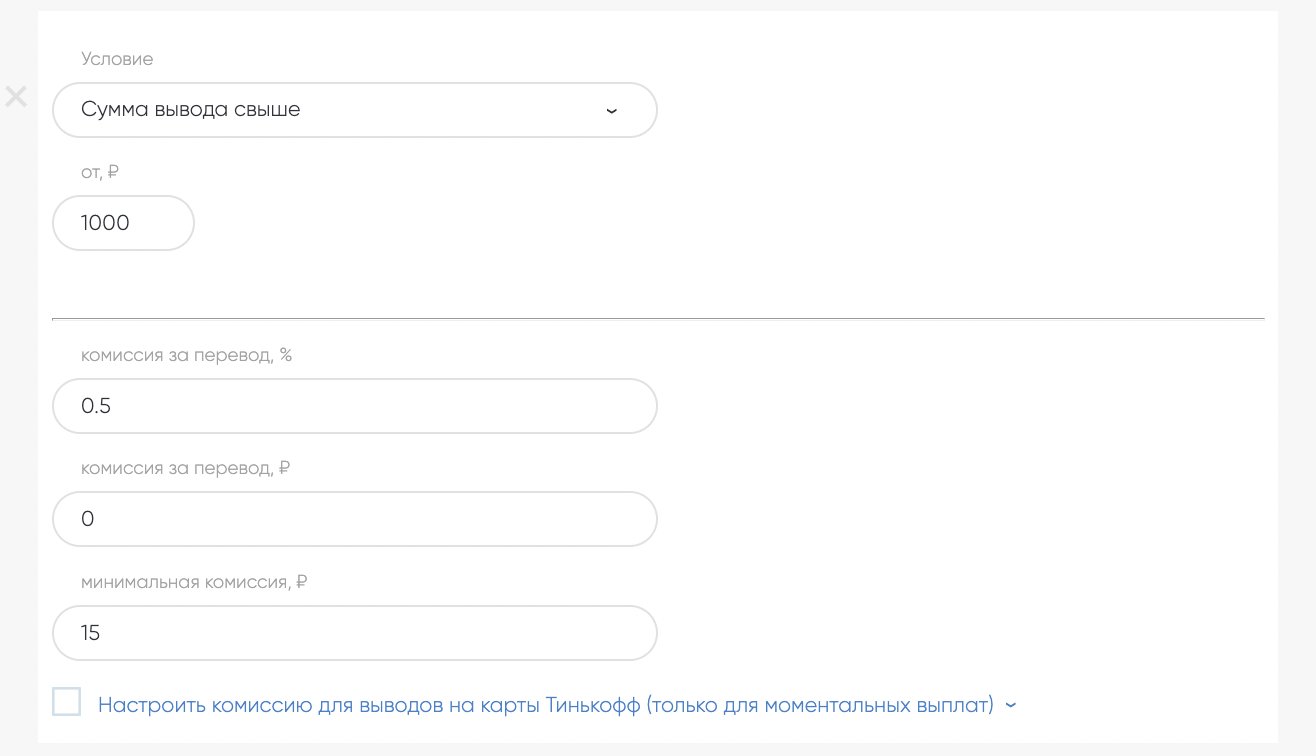Click the chevron arrow in the Условие dropdown
The image size is (1316, 756).
(x=612, y=111)
